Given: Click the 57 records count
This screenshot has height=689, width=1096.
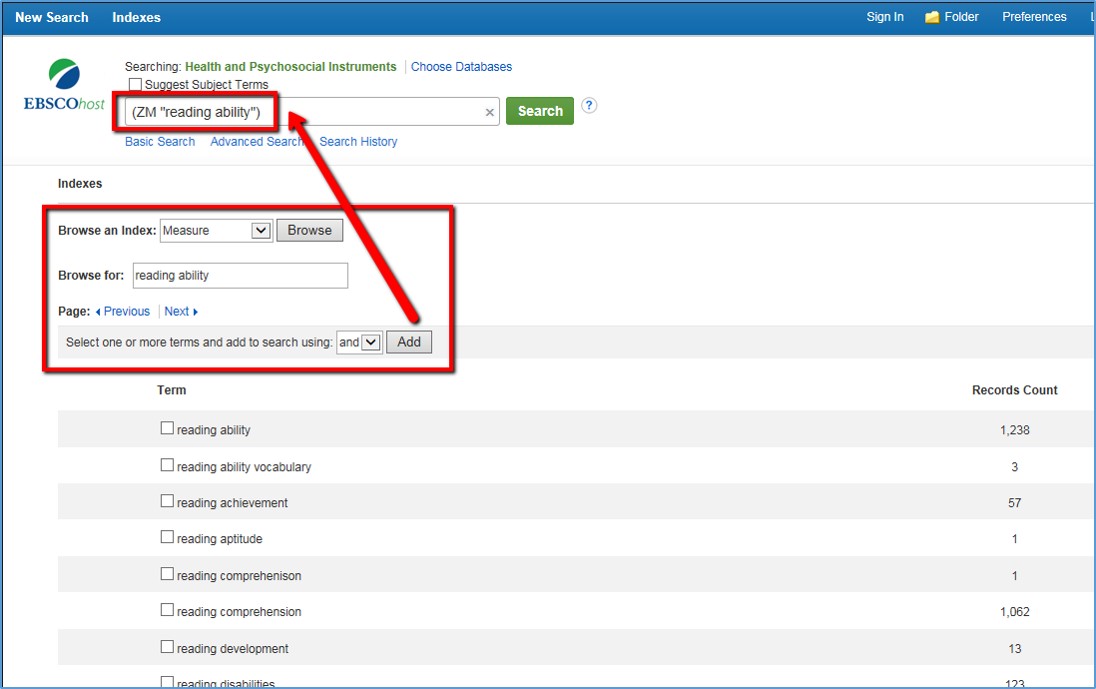Looking at the screenshot, I should [x=1014, y=503].
